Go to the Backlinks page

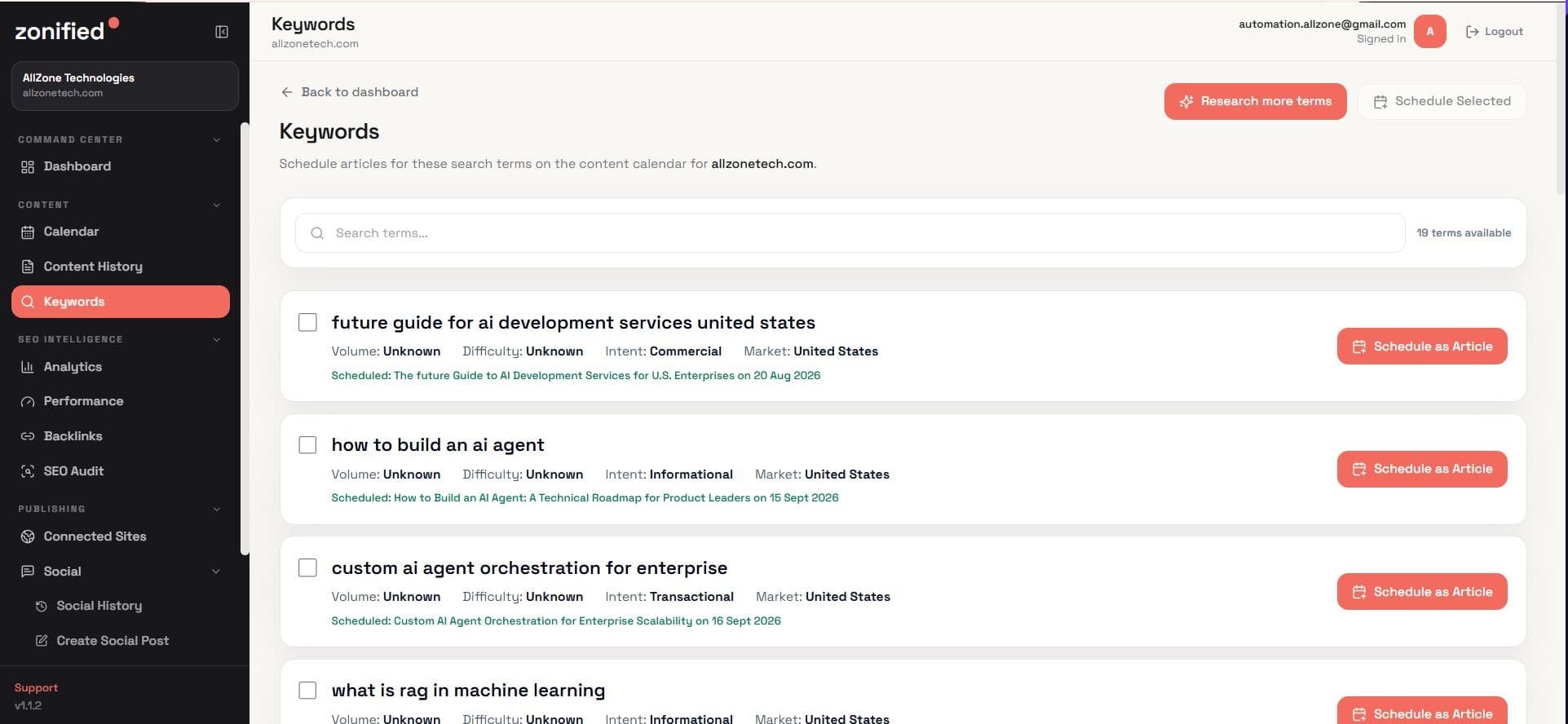pos(121,436)
